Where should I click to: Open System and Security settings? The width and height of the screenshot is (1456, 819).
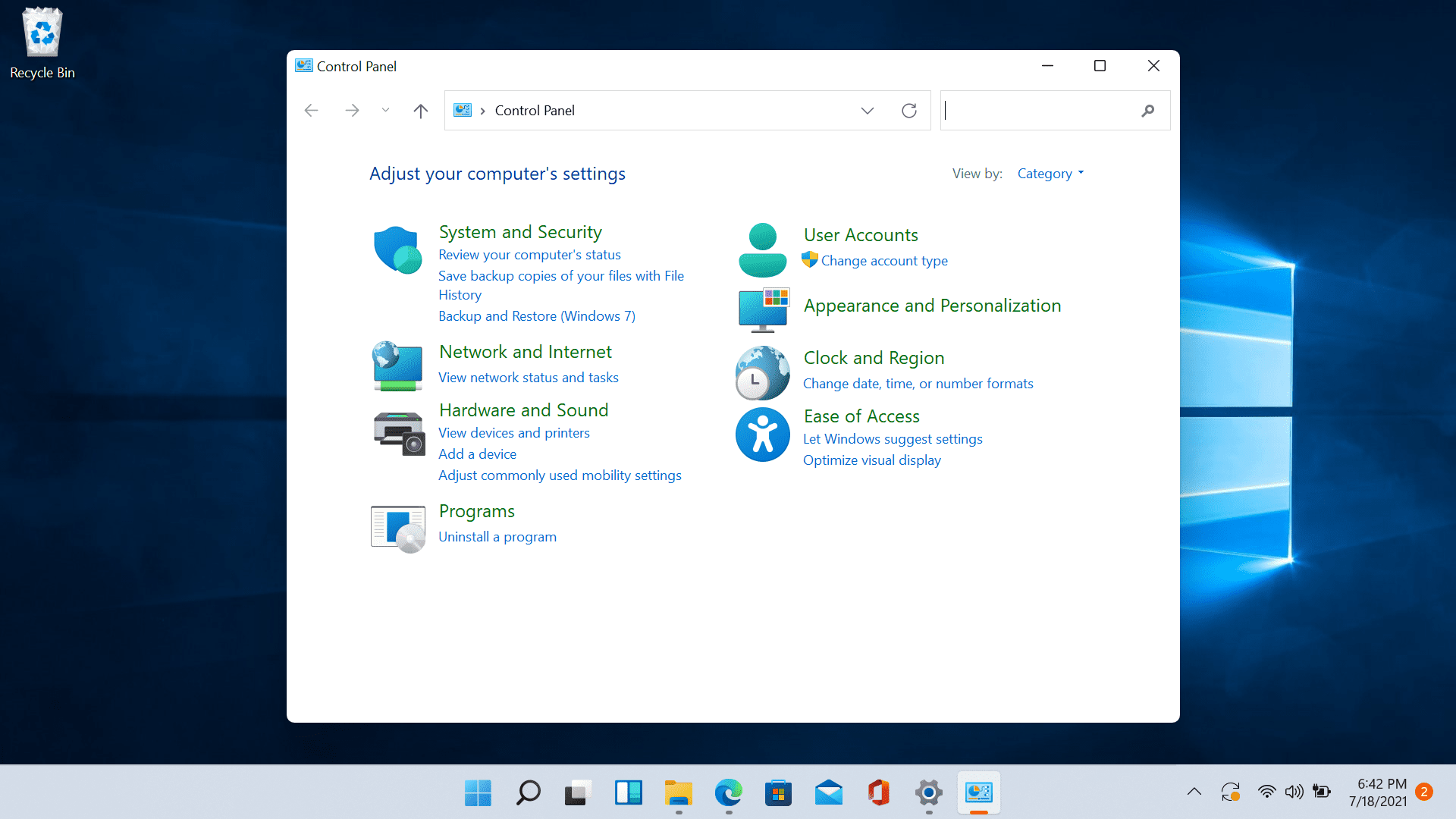click(x=520, y=232)
